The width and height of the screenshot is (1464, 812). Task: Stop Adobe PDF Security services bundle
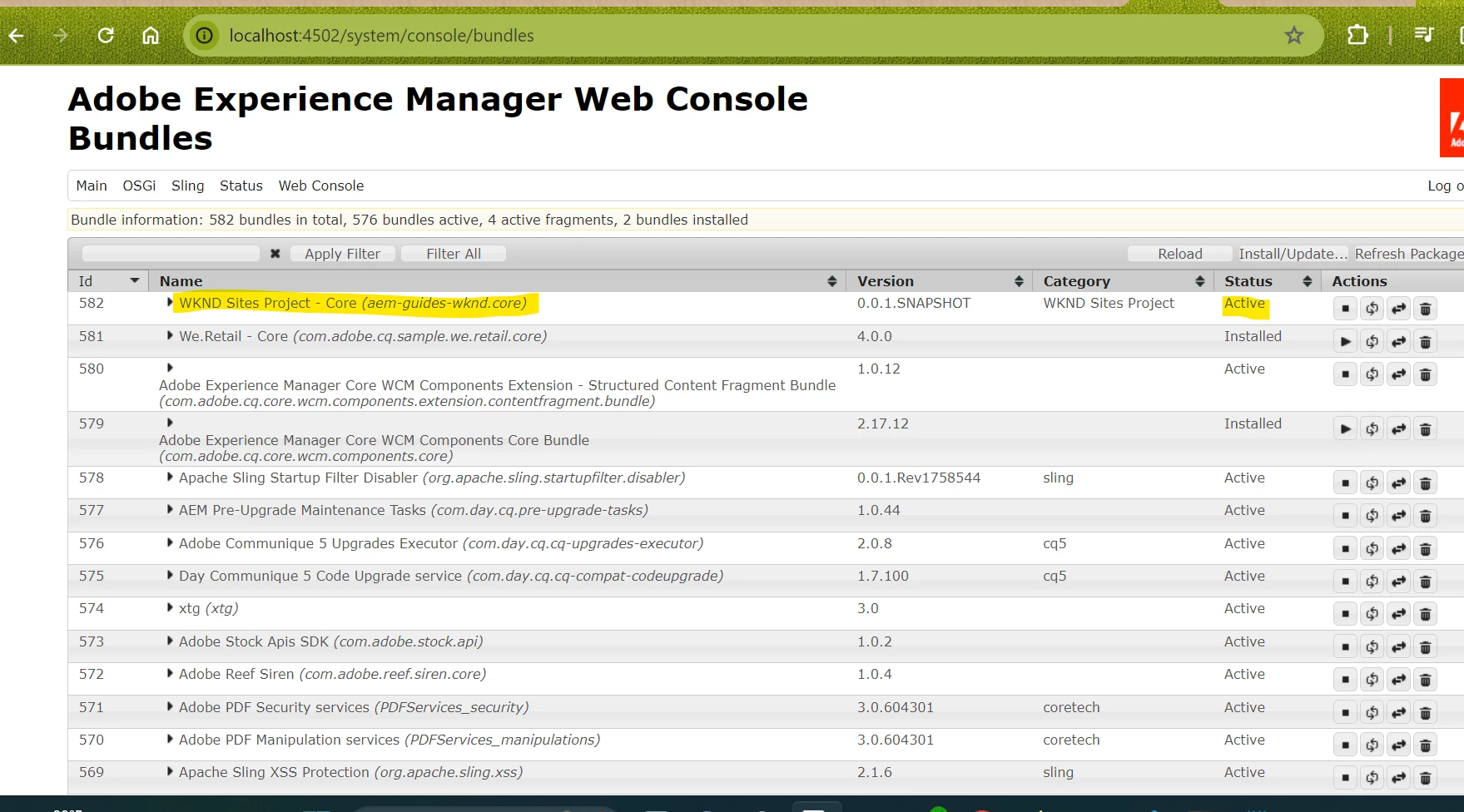1345,712
